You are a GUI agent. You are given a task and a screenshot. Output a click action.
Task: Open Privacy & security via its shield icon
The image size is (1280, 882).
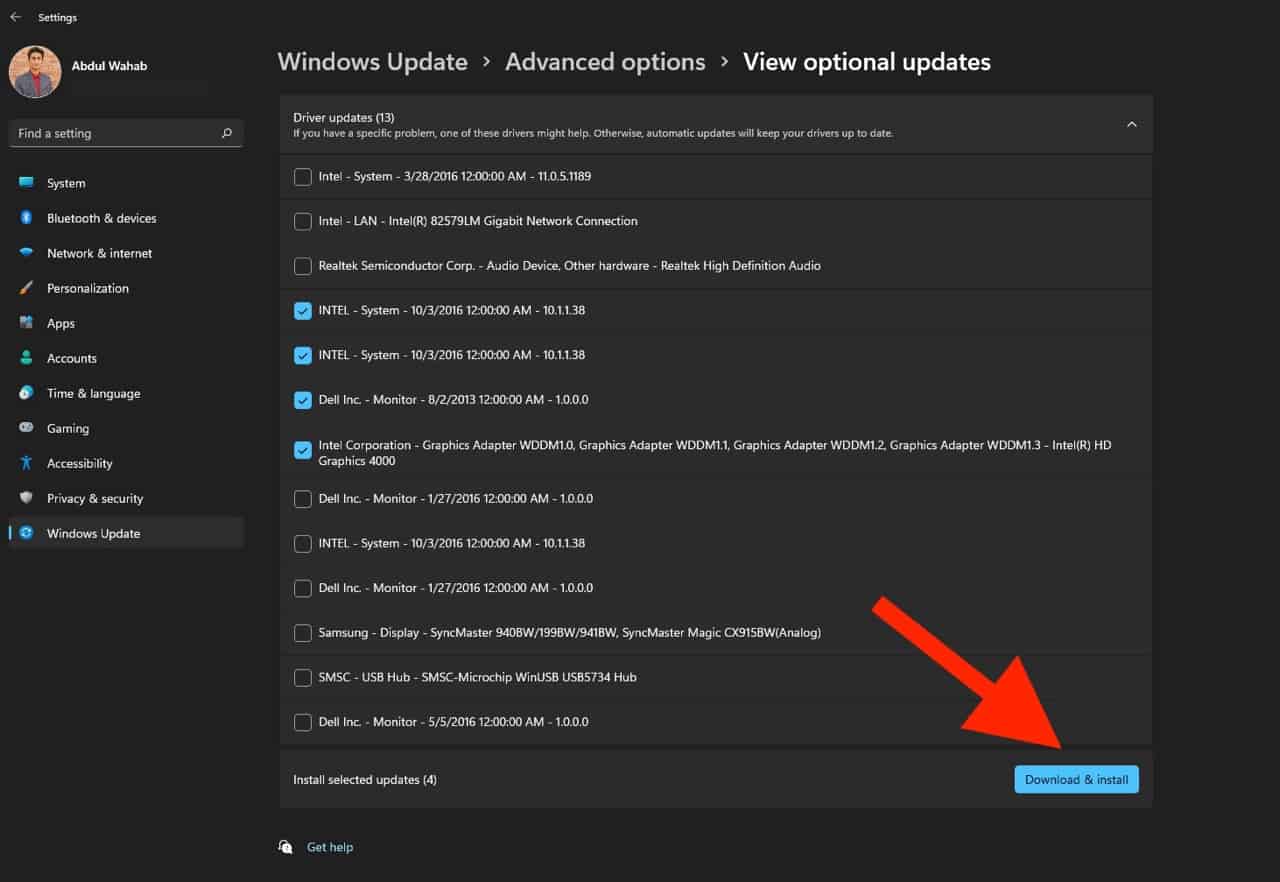pyautogui.click(x=27, y=498)
